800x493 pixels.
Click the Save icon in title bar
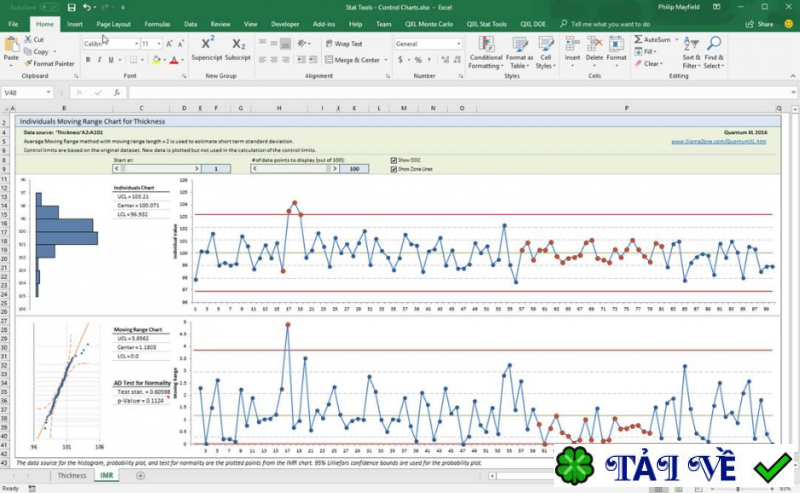pyautogui.click(x=71, y=8)
